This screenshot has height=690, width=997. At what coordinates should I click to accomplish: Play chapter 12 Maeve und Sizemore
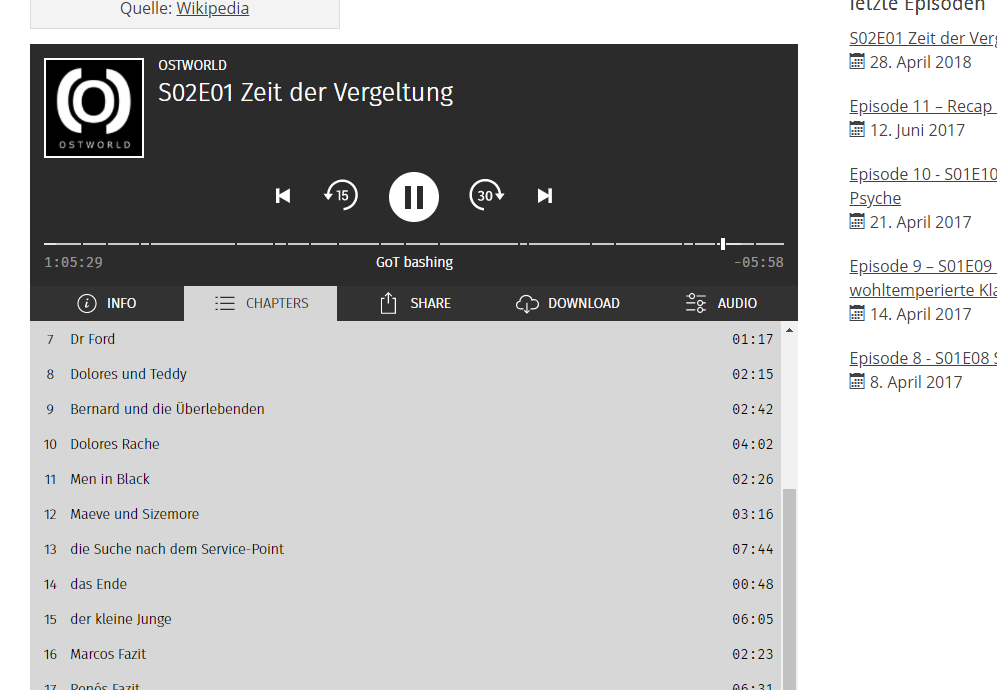point(406,514)
